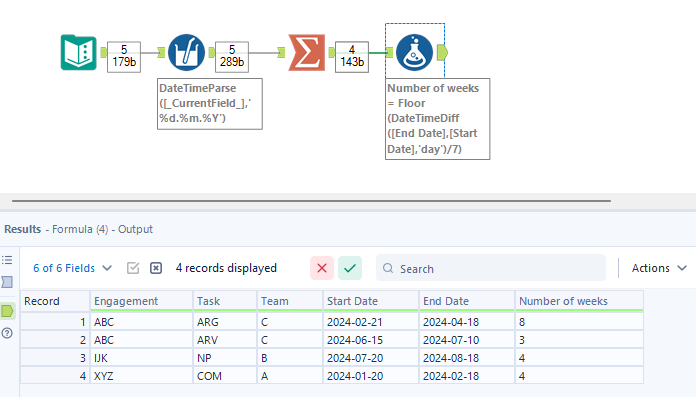Click the Text Input tool output anchor
The width and height of the screenshot is (696, 397).
tap(103, 52)
